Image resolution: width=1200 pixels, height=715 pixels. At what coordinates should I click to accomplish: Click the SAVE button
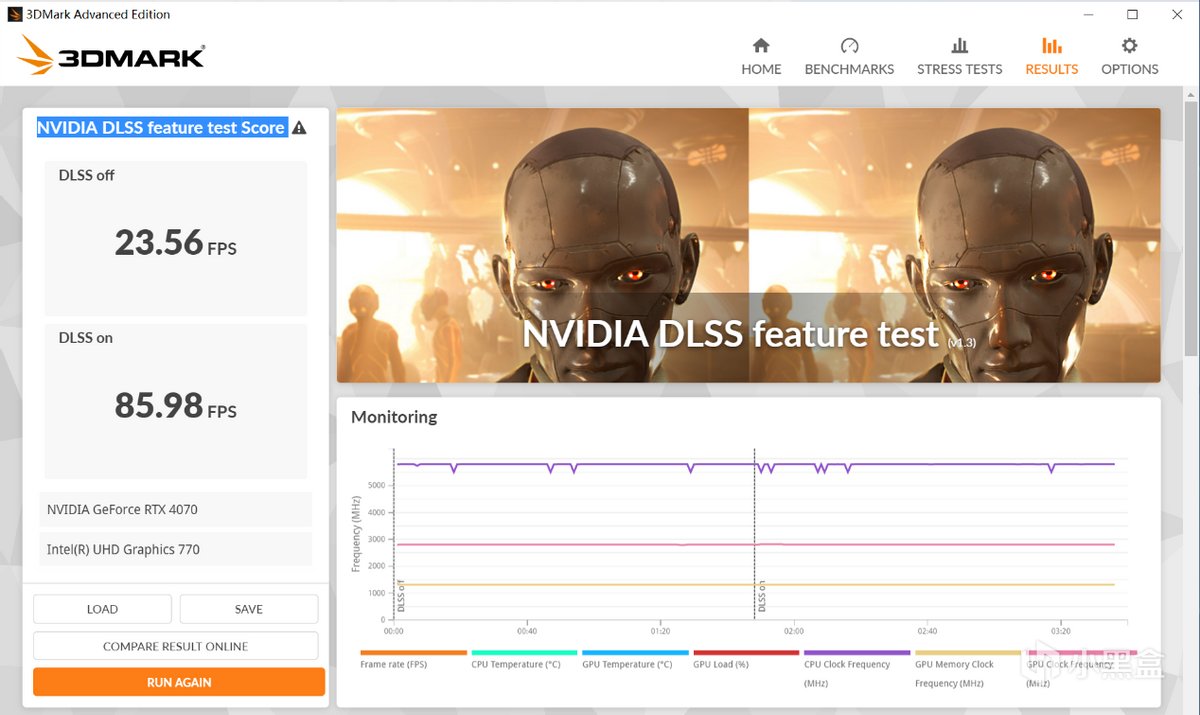pos(249,609)
